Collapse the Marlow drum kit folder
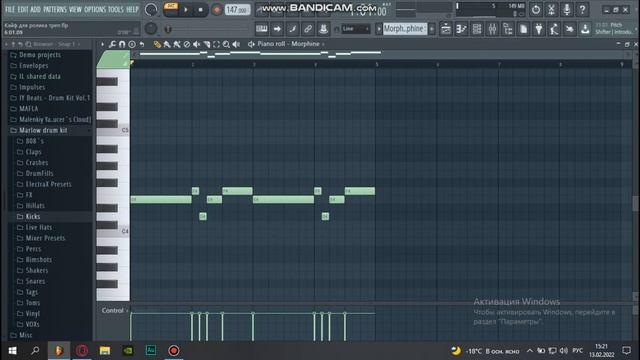The image size is (640, 360). click(x=43, y=130)
